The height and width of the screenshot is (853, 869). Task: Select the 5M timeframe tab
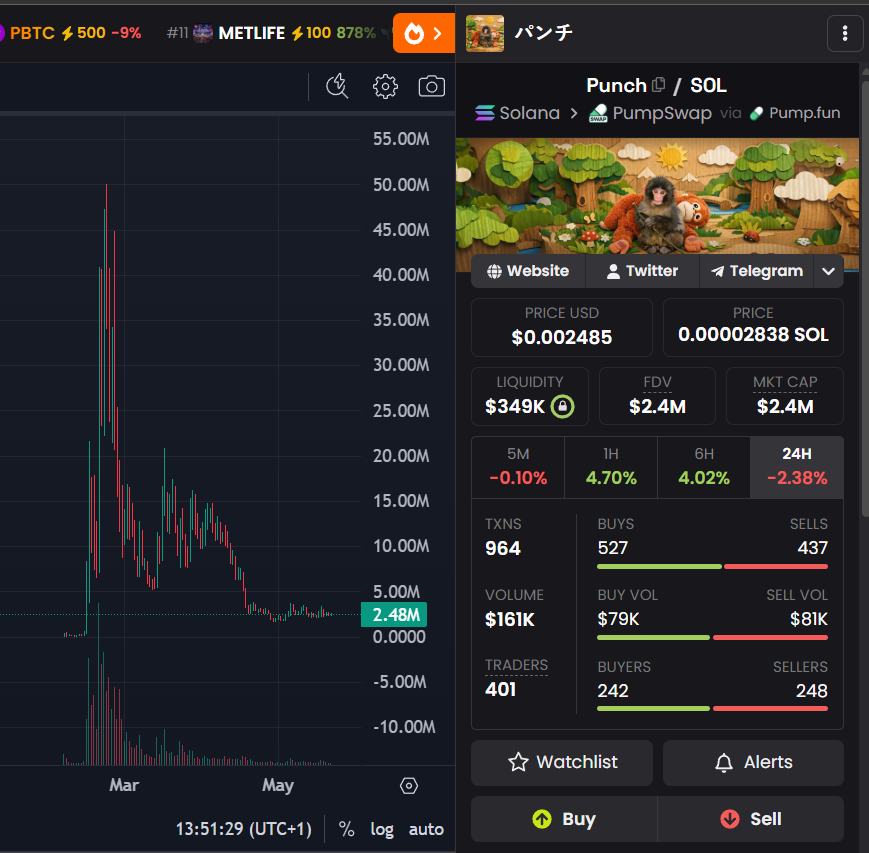coord(518,467)
